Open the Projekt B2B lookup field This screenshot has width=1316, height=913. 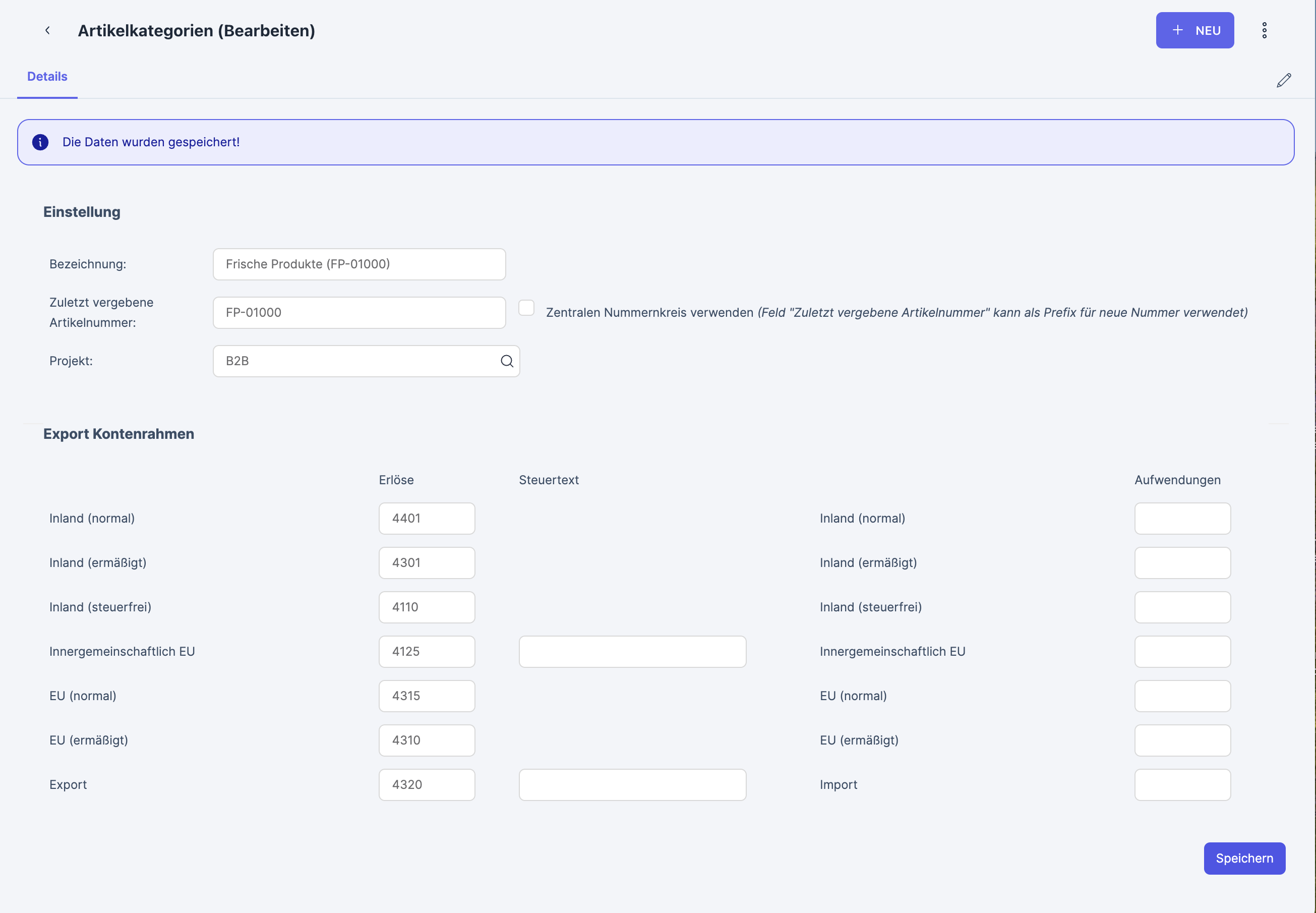click(354, 361)
